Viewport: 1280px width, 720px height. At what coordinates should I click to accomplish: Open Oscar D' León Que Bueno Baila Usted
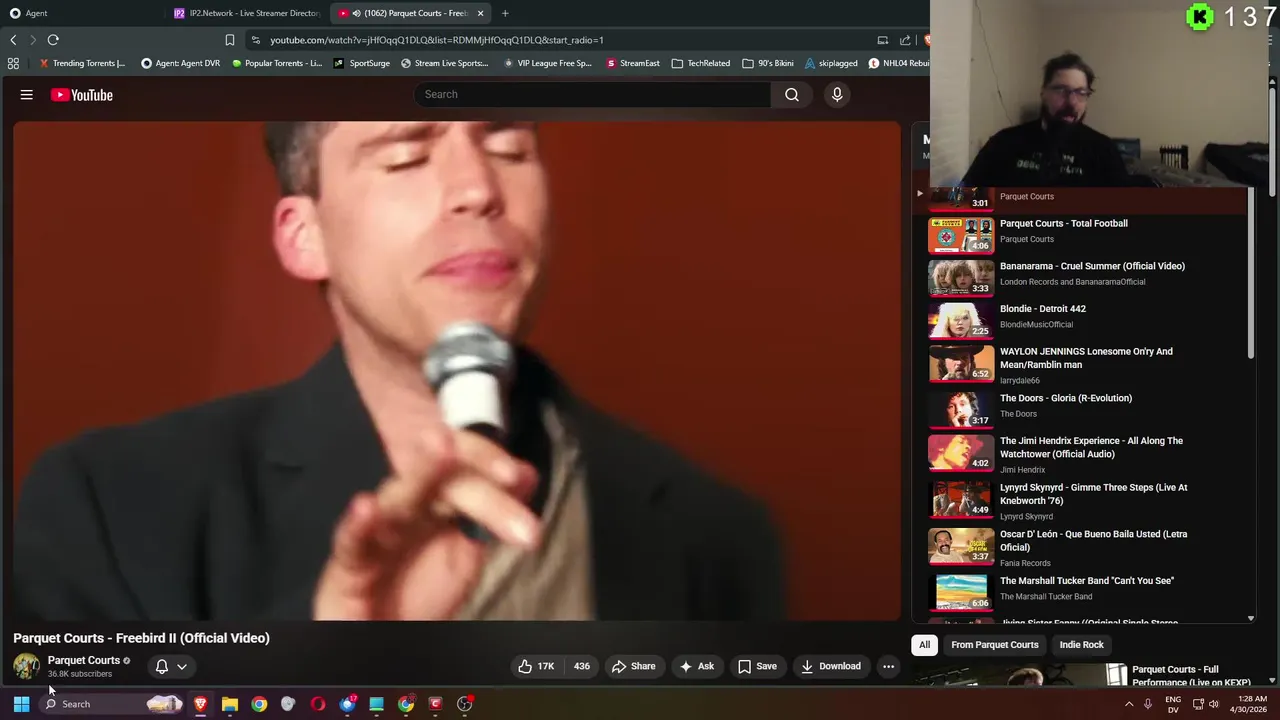coord(1080,547)
